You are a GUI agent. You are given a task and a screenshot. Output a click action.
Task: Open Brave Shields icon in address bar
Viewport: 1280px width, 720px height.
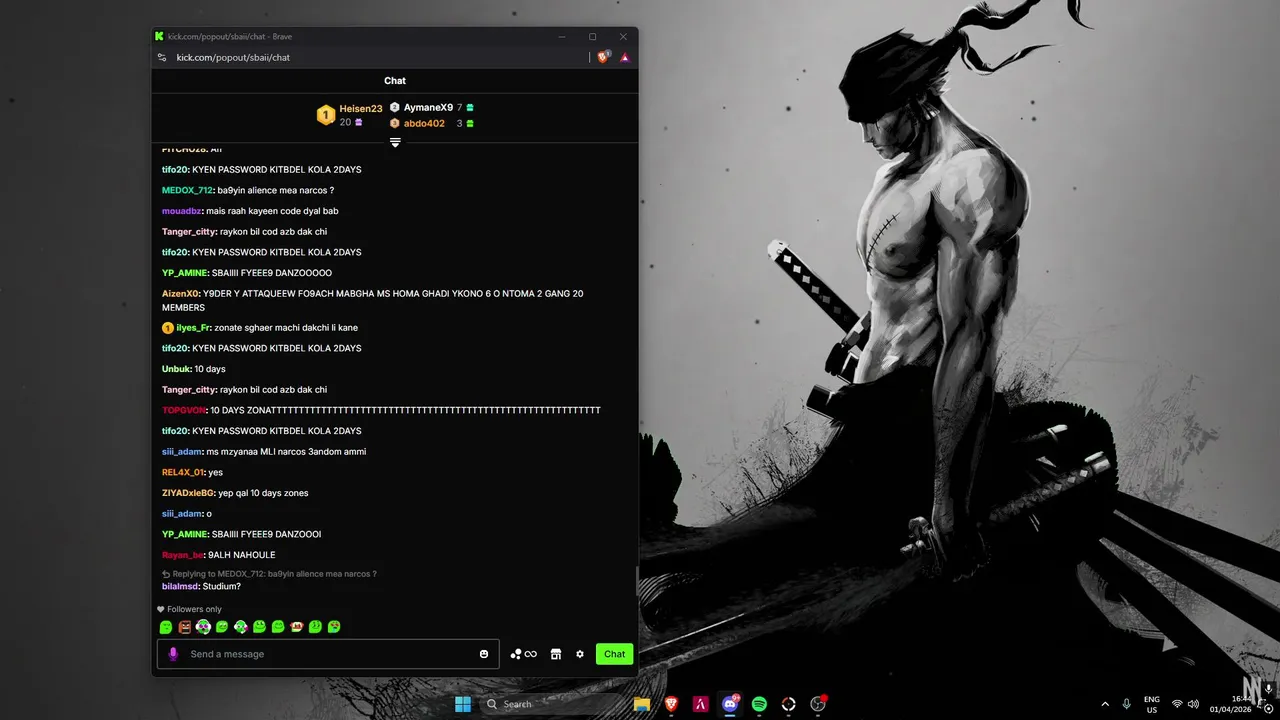pyautogui.click(x=603, y=57)
